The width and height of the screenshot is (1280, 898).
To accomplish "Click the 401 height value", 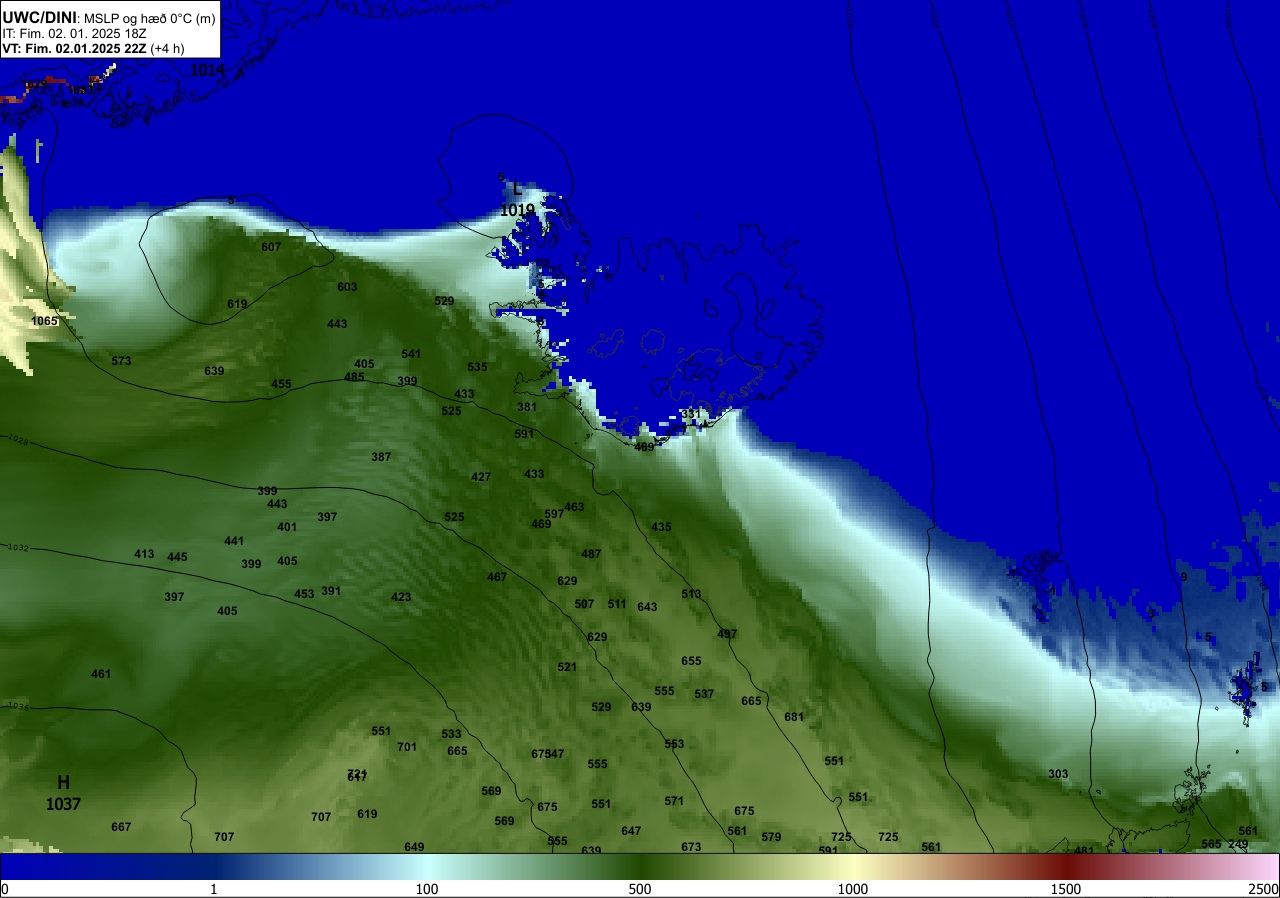I will [x=287, y=527].
